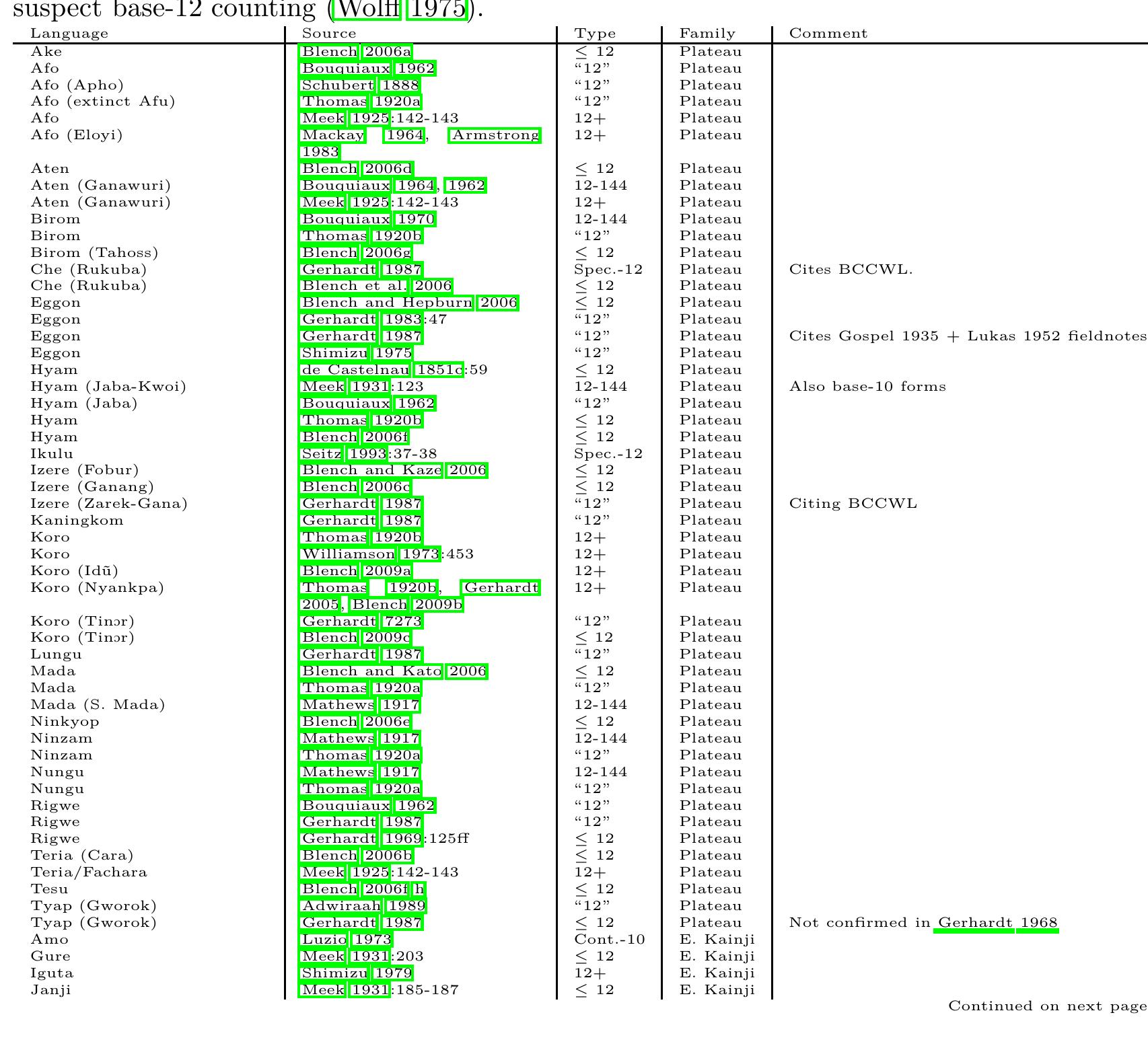Open the Schubert 1888 reference
The height and width of the screenshot is (1052, 1148).
pyautogui.click(x=360, y=85)
